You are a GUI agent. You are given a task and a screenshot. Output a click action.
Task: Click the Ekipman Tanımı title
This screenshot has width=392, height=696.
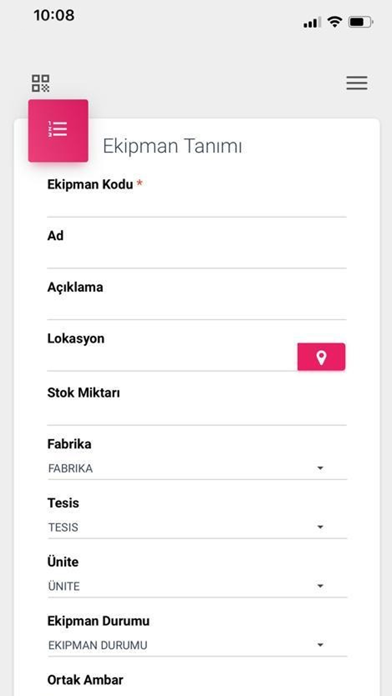172,146
